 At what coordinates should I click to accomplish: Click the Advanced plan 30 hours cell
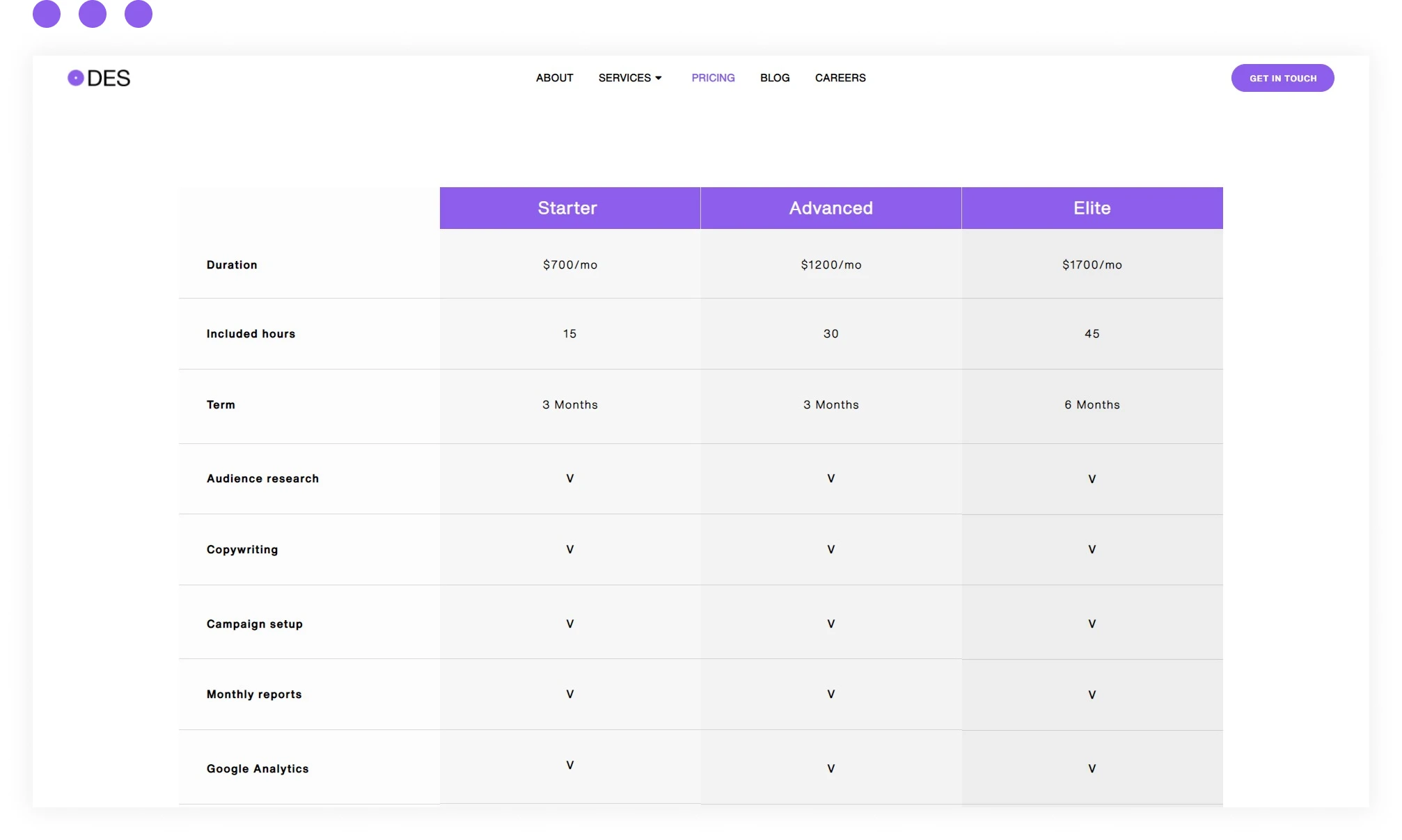831,333
